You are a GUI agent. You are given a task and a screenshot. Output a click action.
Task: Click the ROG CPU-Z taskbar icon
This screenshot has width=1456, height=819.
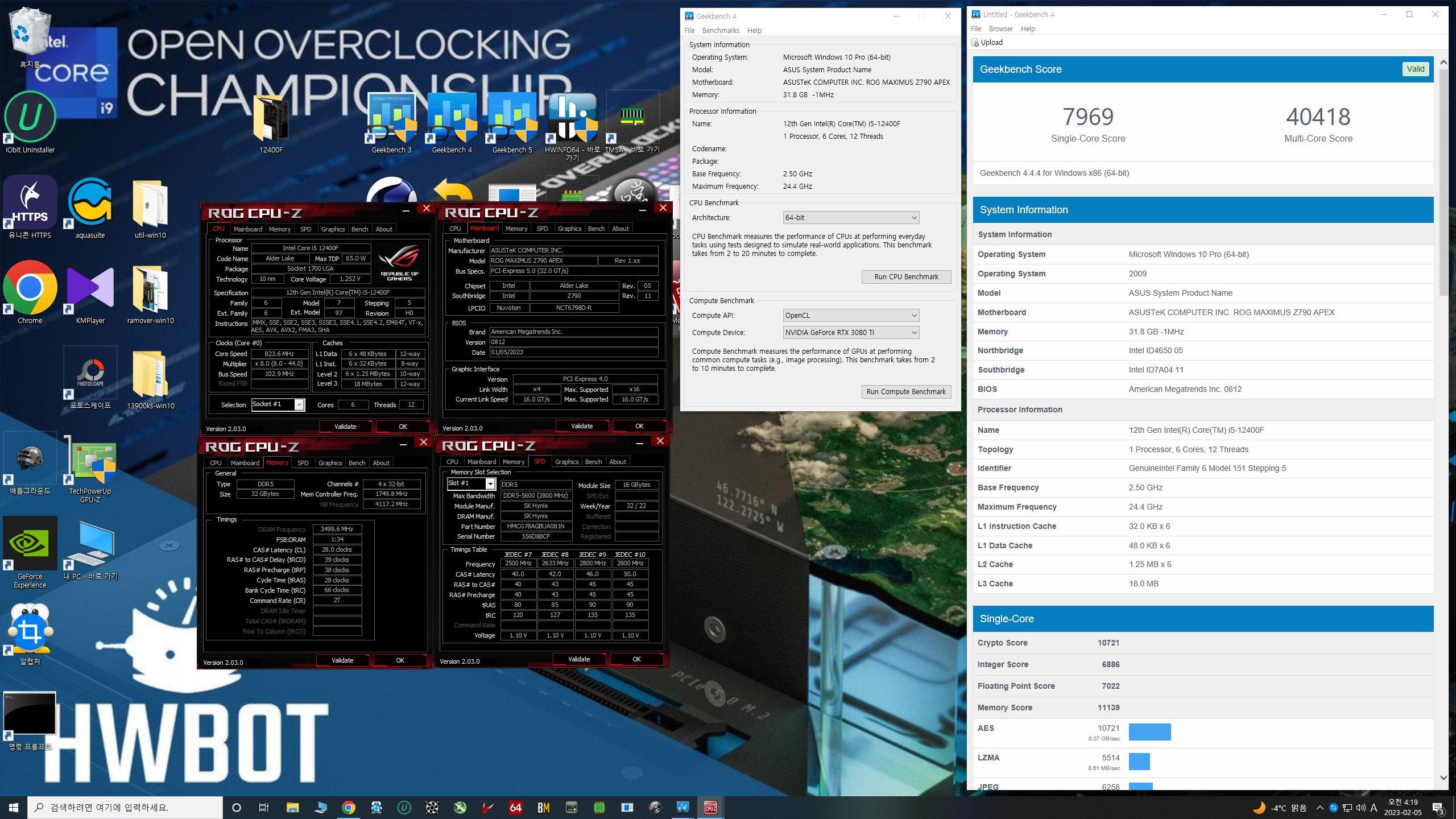pyautogui.click(x=711, y=807)
